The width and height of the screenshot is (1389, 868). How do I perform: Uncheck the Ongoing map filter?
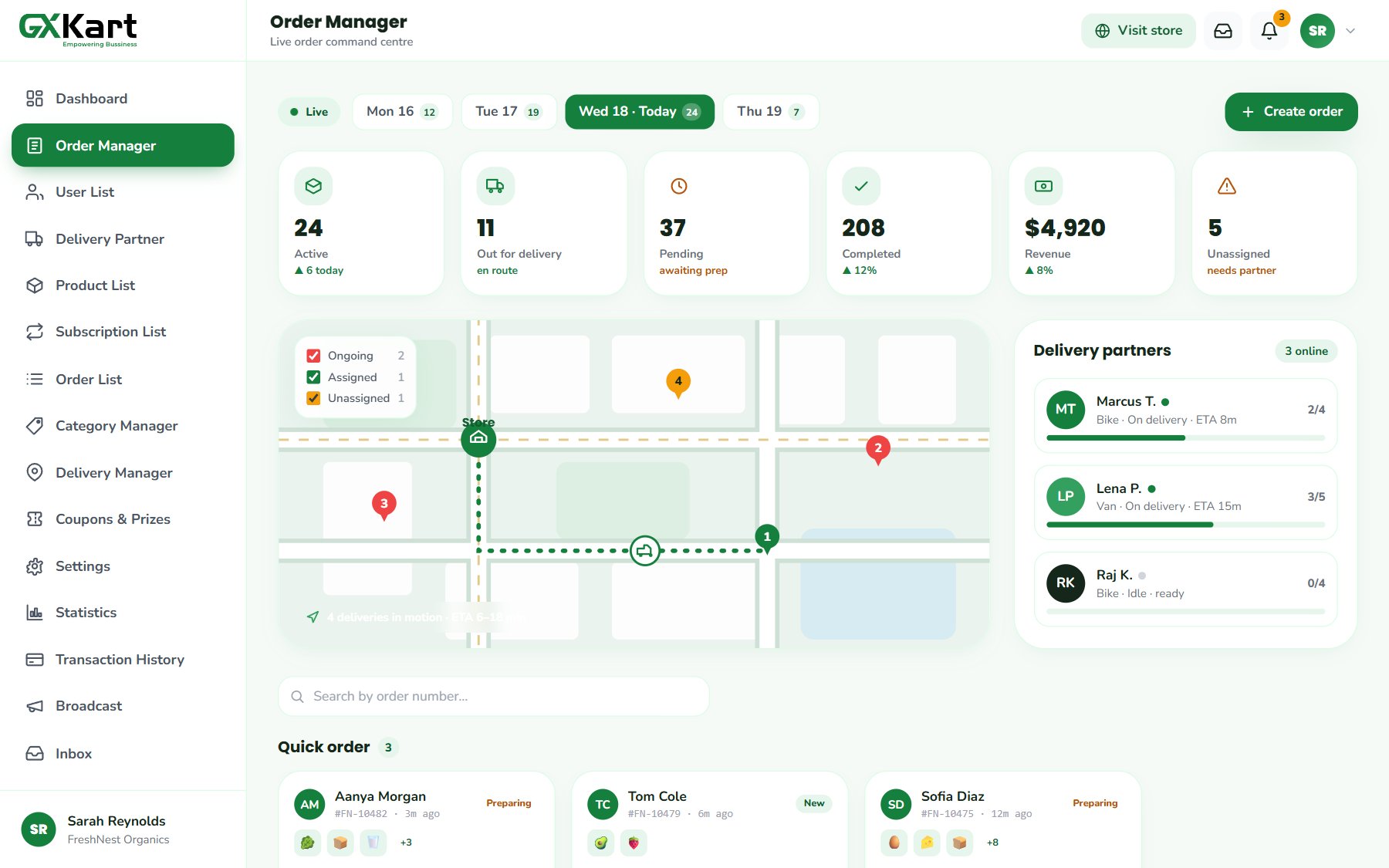pos(313,356)
